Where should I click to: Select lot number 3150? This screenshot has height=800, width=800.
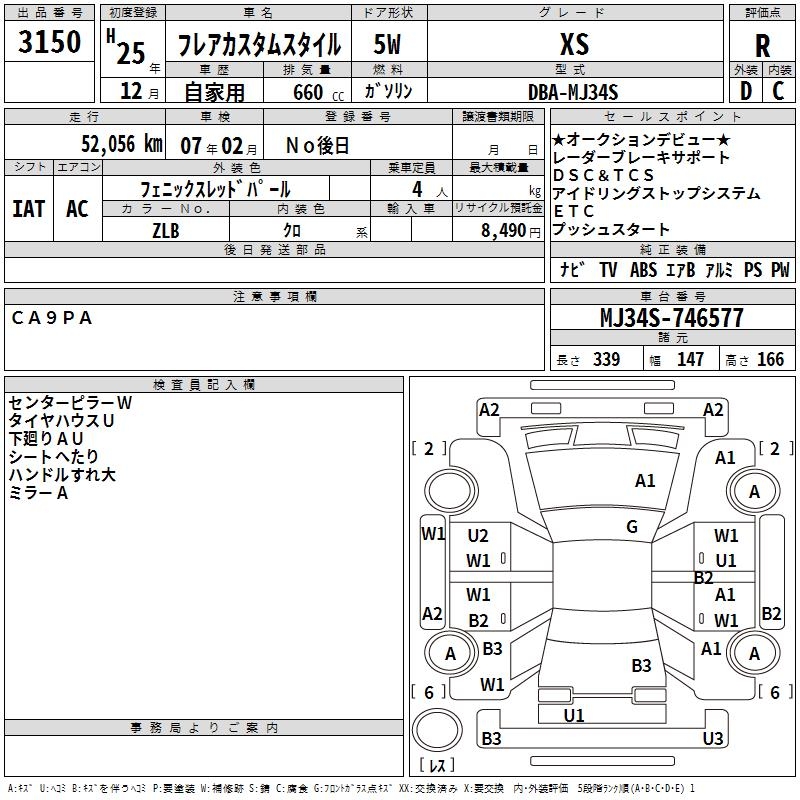pyautogui.click(x=50, y=44)
